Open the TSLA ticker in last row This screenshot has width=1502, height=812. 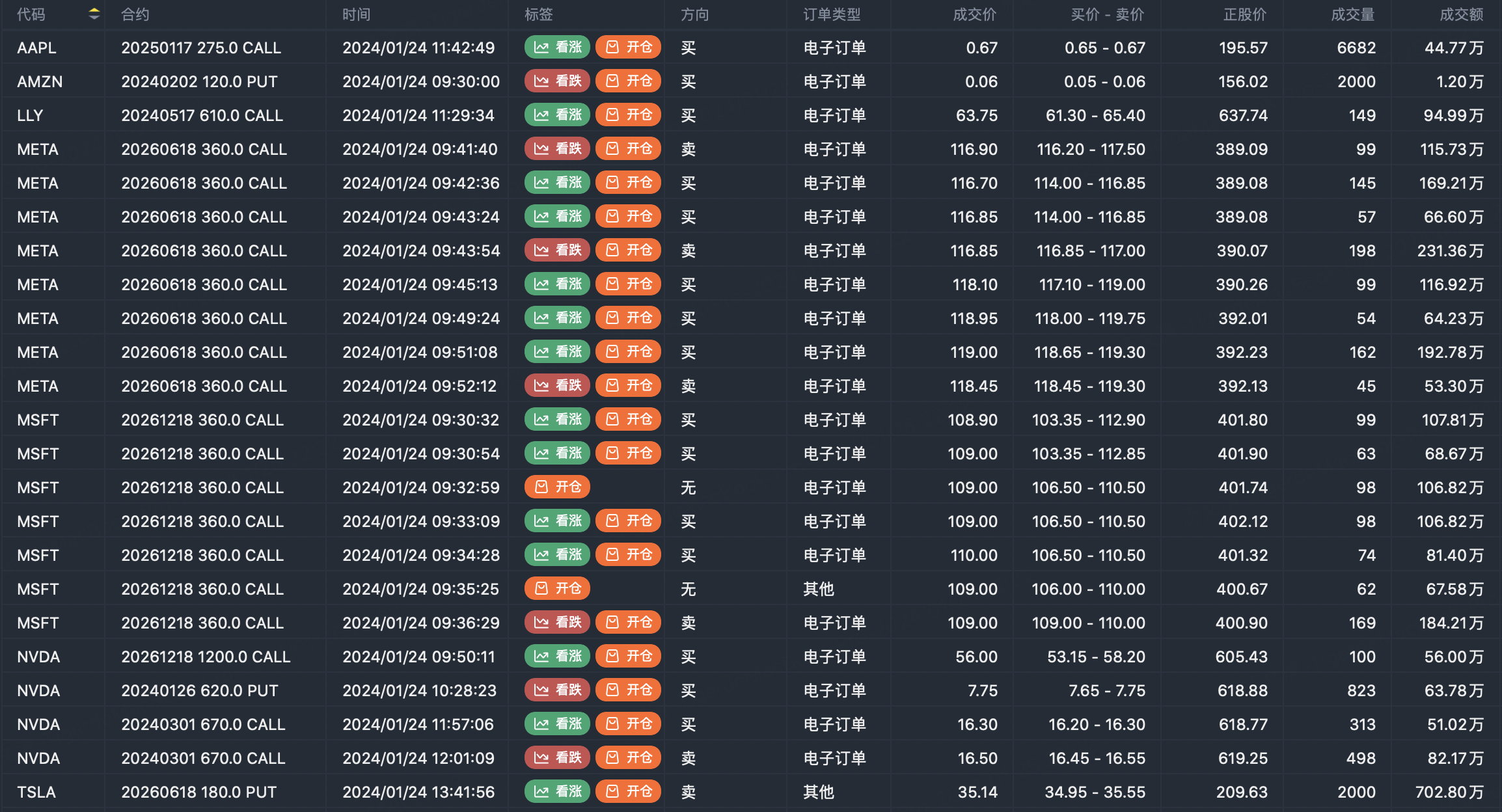36,792
